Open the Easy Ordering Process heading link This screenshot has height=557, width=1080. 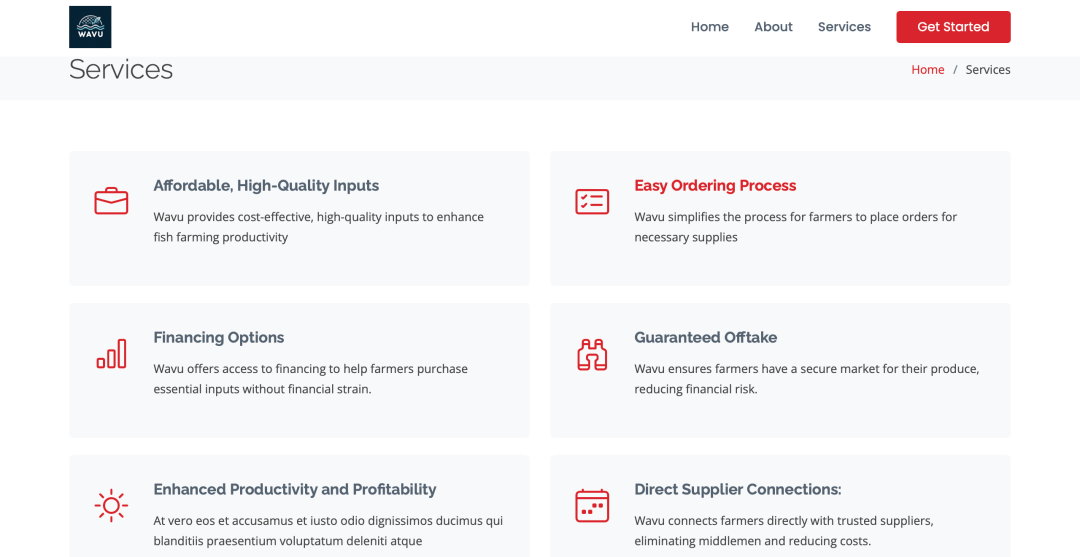(715, 186)
